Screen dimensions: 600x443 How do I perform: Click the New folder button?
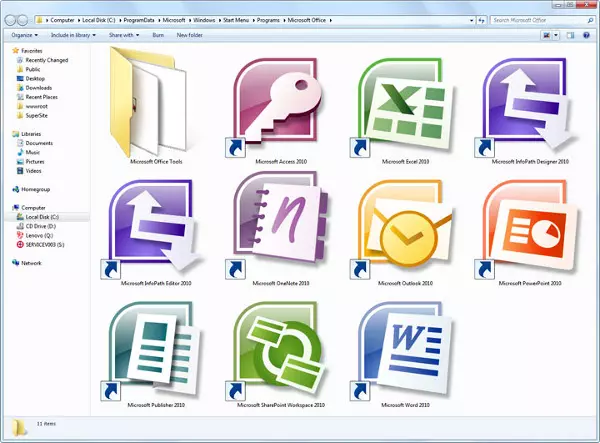[191, 35]
